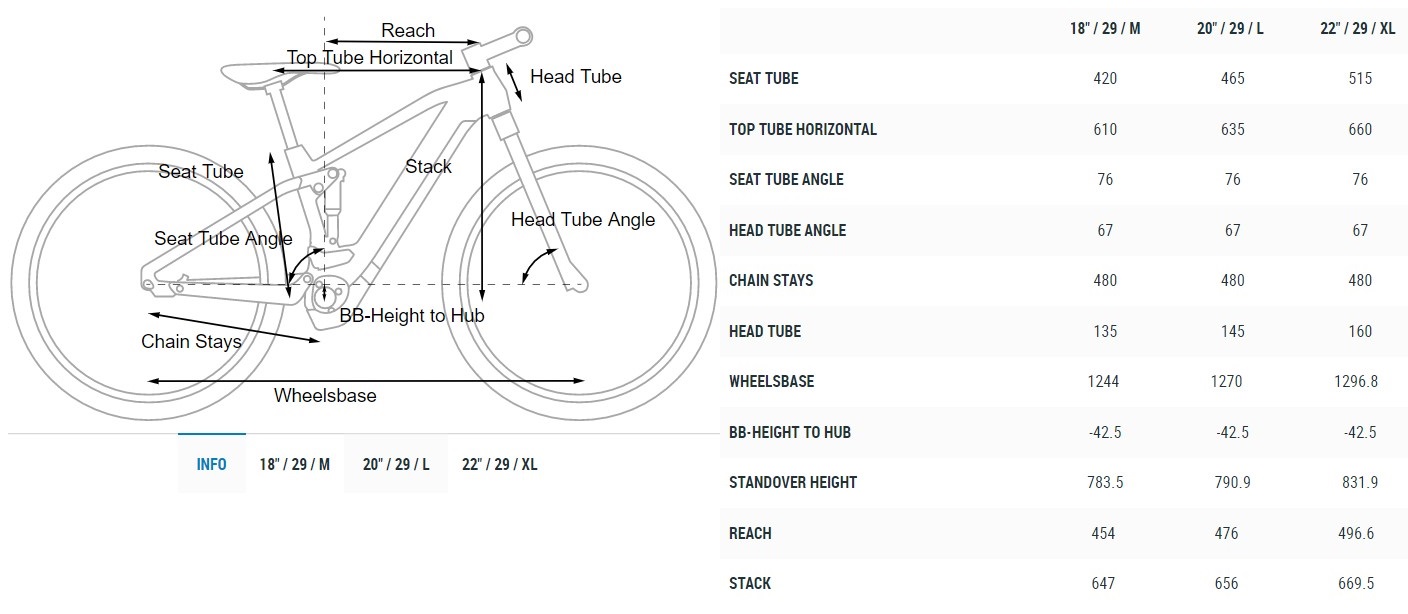Switch to the 18" / 29 / M tab
The width and height of the screenshot is (1408, 614).
[x=294, y=464]
